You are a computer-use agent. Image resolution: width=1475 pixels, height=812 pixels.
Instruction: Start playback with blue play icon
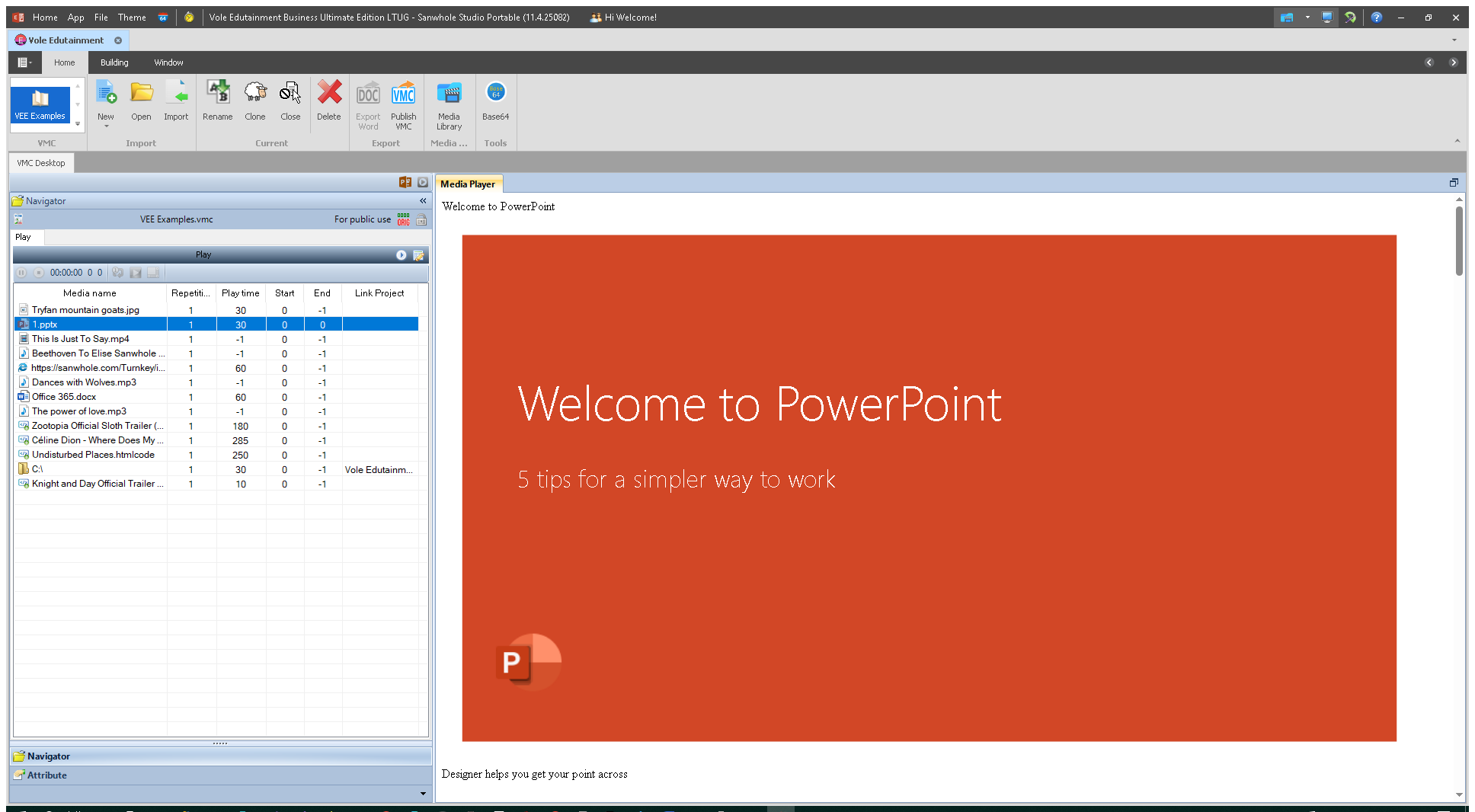click(402, 255)
